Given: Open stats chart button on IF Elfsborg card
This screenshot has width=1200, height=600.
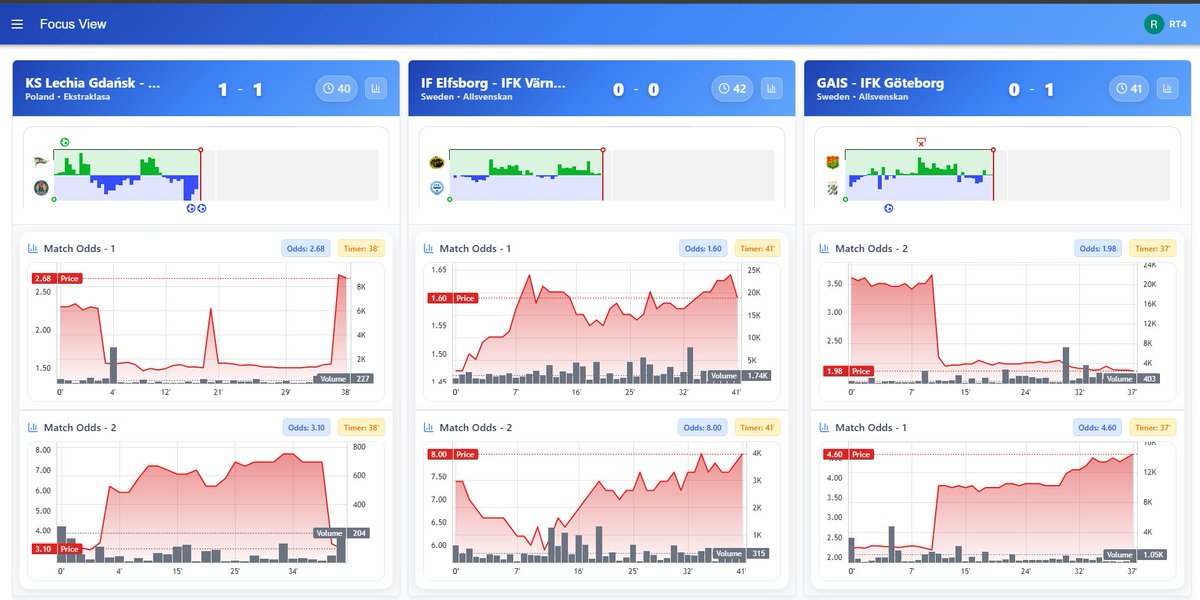Looking at the screenshot, I should (772, 89).
